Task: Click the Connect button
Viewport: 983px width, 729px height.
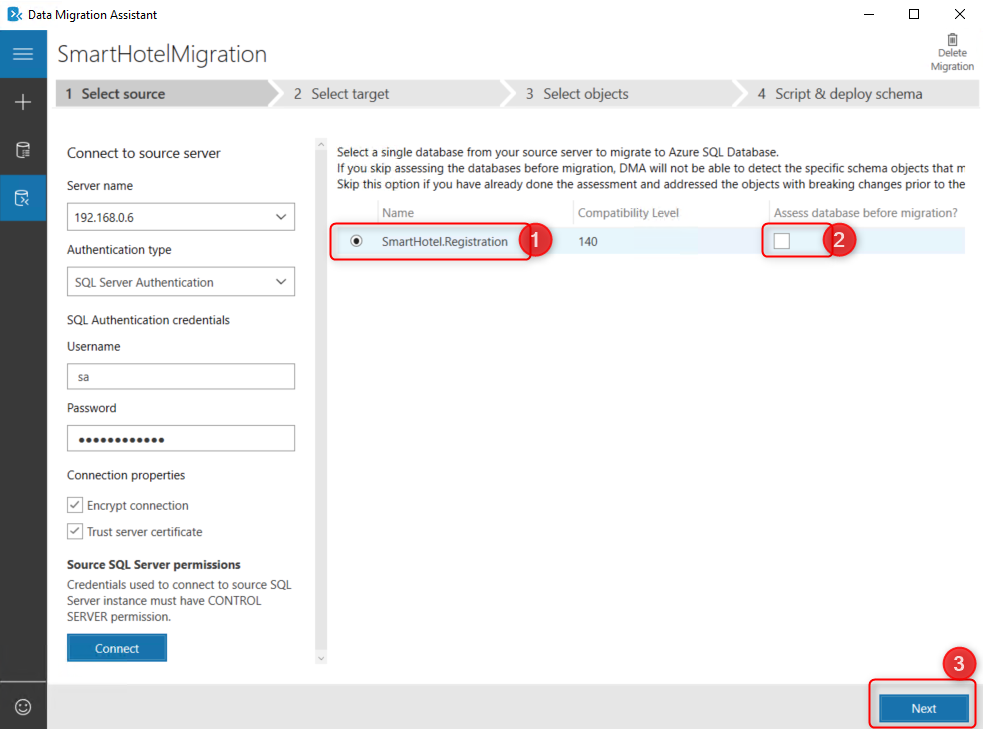Action: (x=117, y=648)
